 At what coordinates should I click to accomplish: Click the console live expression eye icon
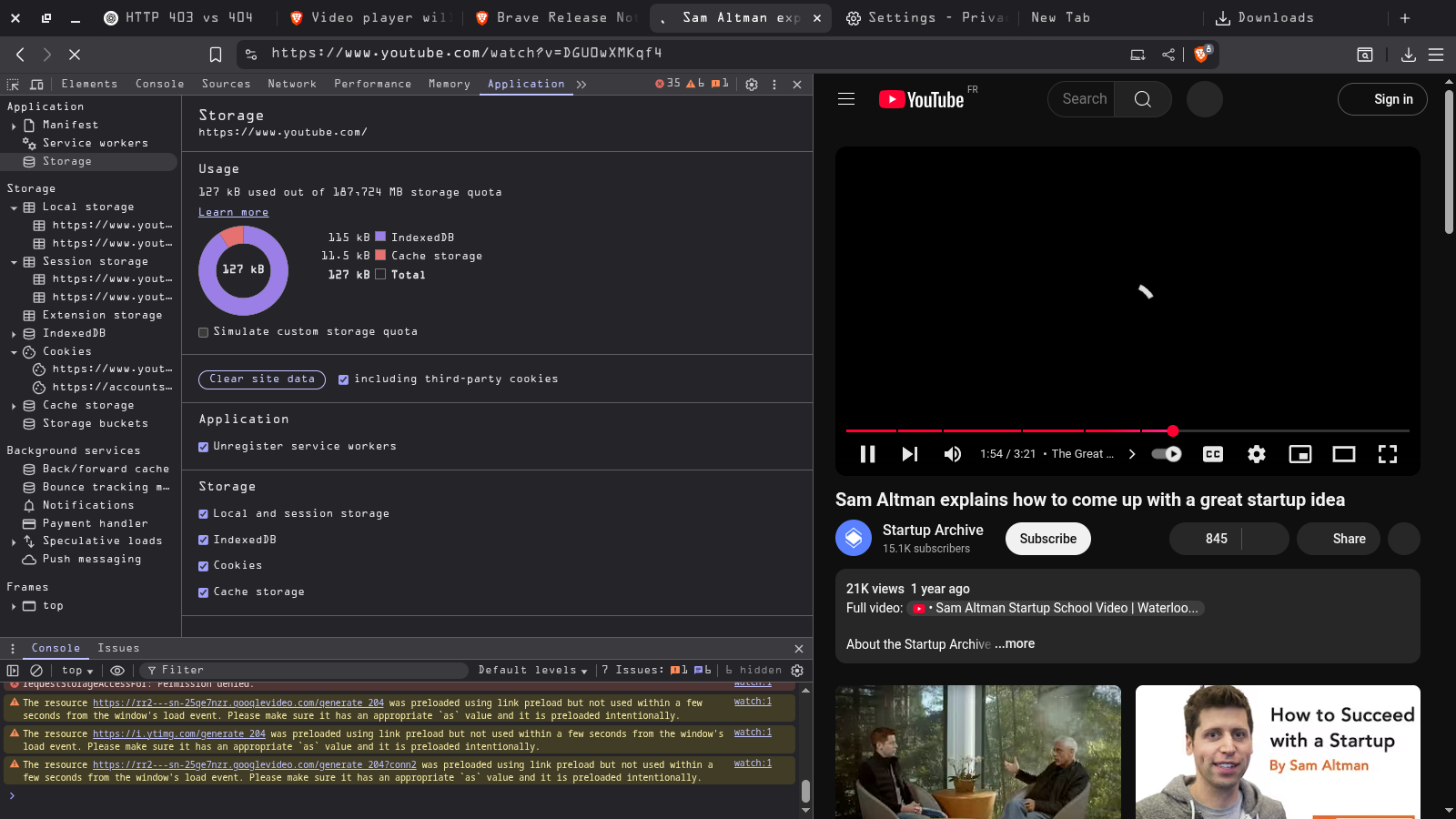(x=117, y=671)
